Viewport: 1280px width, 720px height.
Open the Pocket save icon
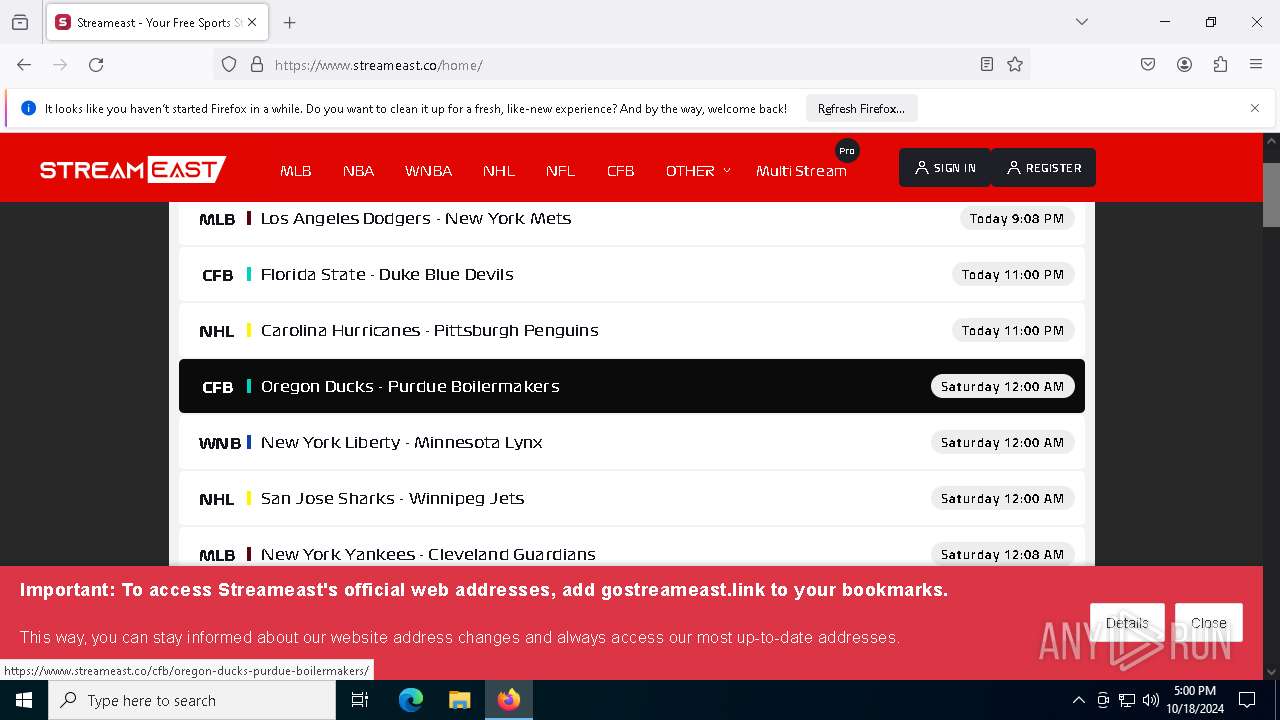pos(1148,65)
